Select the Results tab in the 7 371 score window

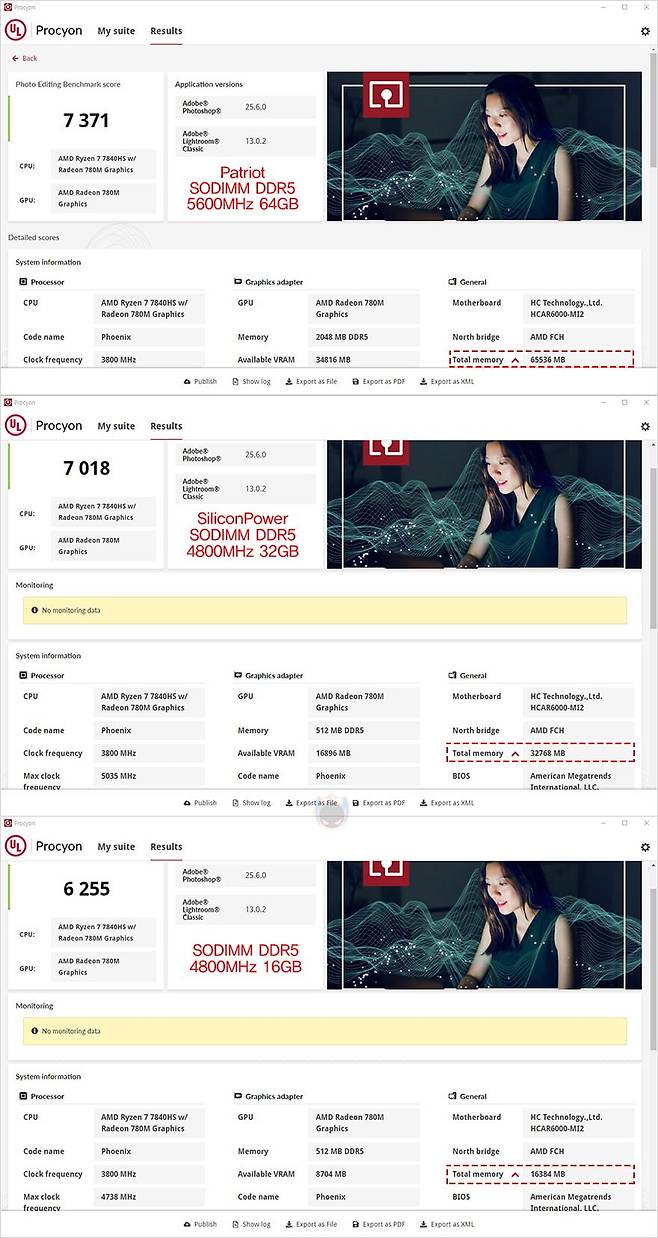(x=166, y=31)
